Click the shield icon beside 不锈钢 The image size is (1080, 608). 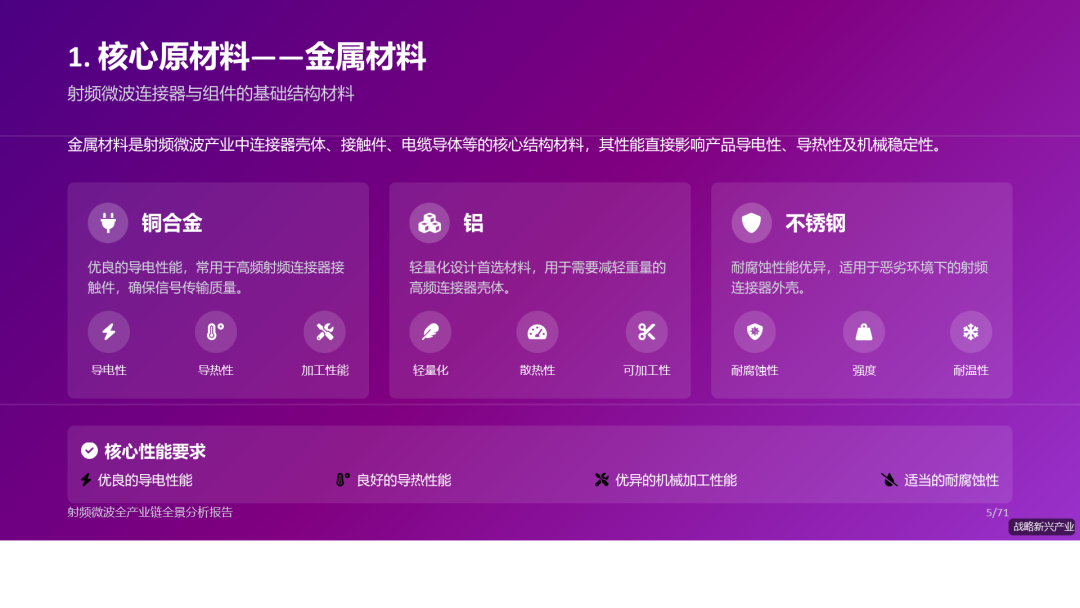tap(753, 223)
